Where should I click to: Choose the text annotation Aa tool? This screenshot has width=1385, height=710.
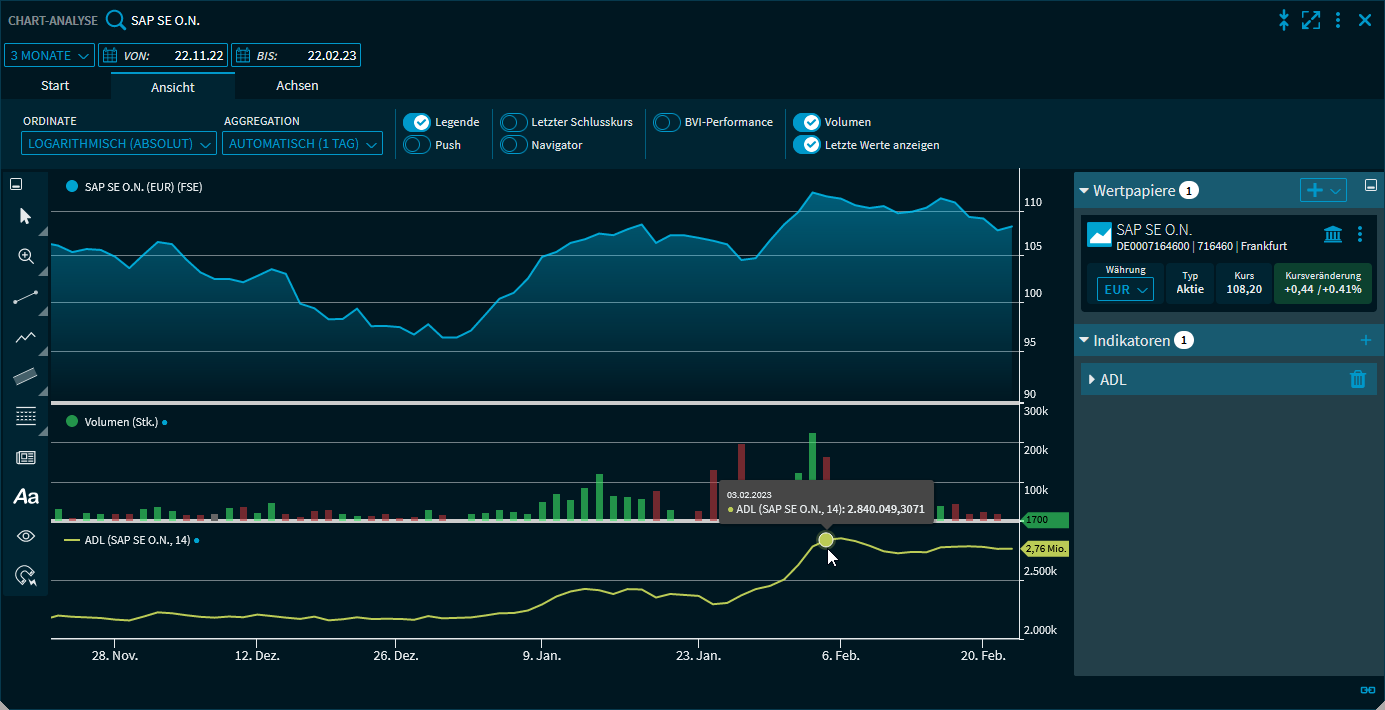click(x=26, y=497)
